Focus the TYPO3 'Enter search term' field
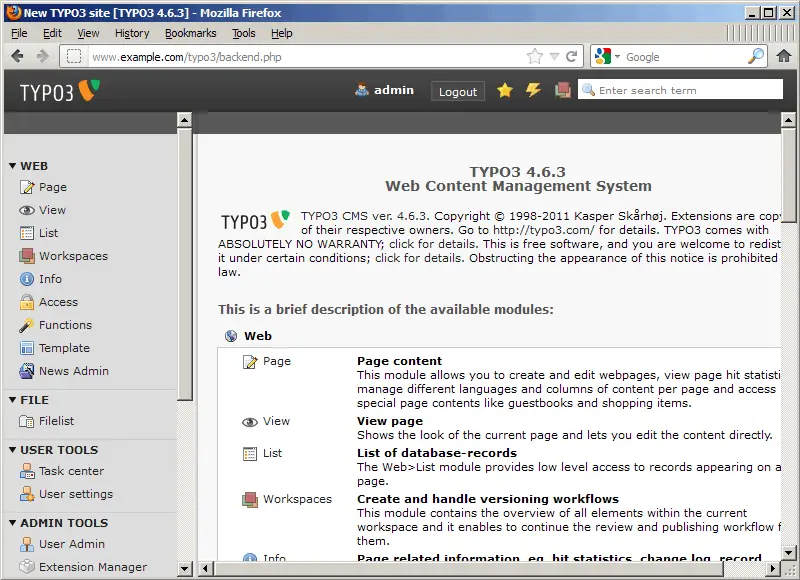 (680, 90)
